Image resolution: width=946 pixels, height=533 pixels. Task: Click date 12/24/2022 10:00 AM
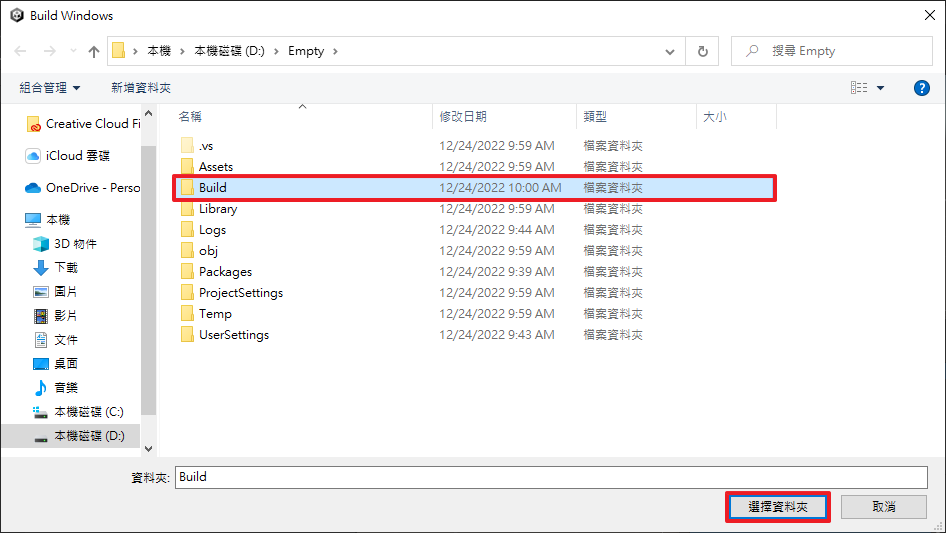[500, 187]
